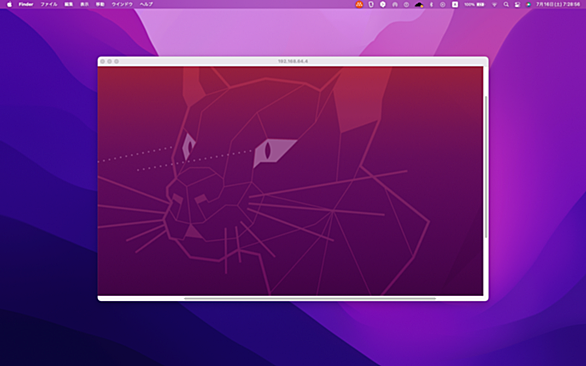Open the 編集 menu
The image size is (586, 366).
click(x=68, y=4)
